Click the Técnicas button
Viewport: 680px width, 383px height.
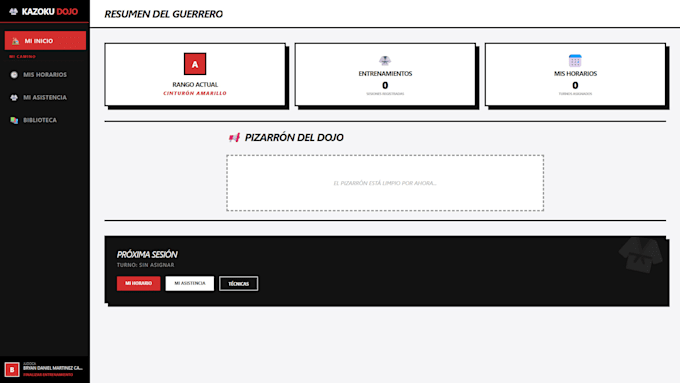click(x=239, y=284)
